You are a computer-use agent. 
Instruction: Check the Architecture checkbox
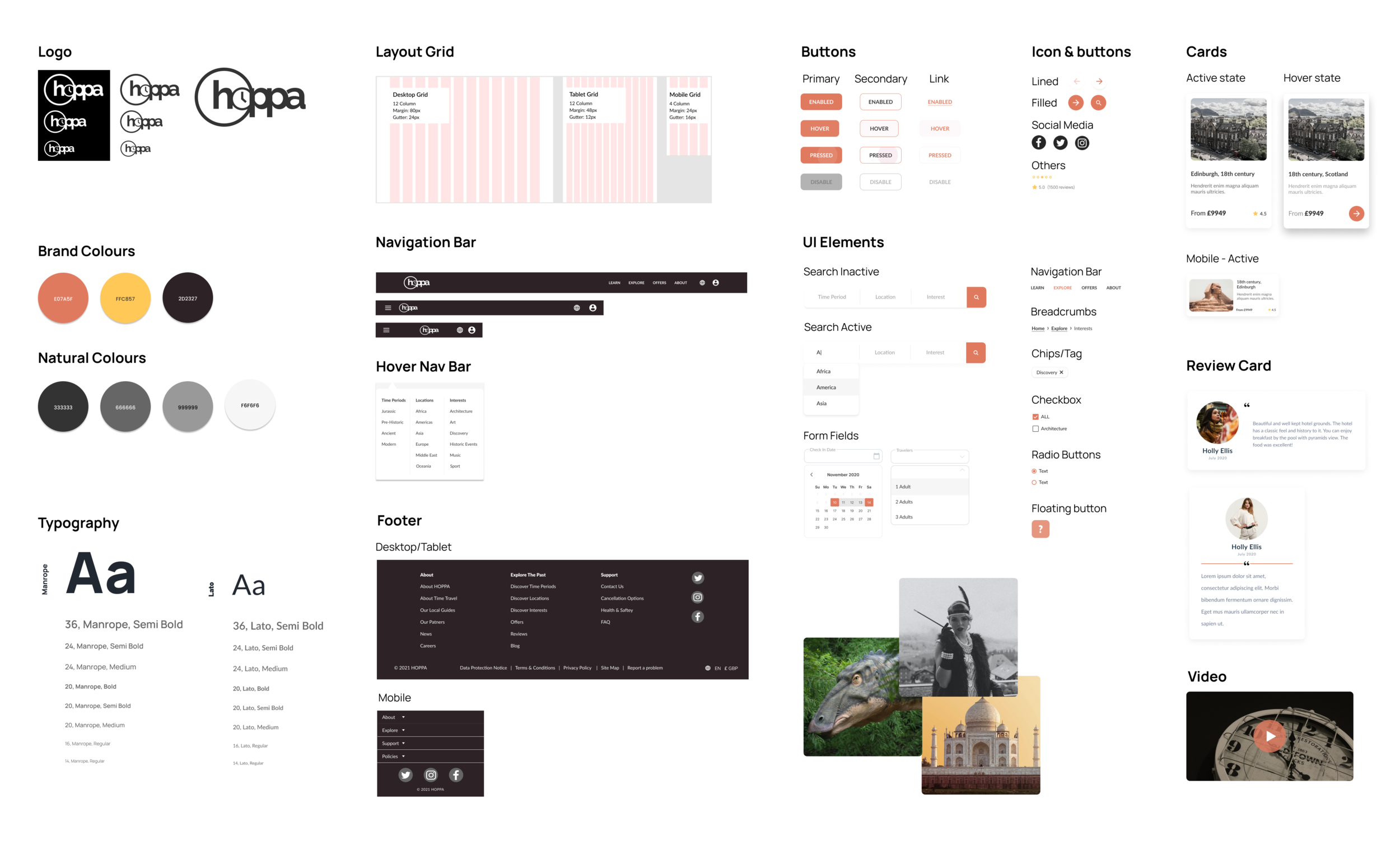coord(1035,428)
